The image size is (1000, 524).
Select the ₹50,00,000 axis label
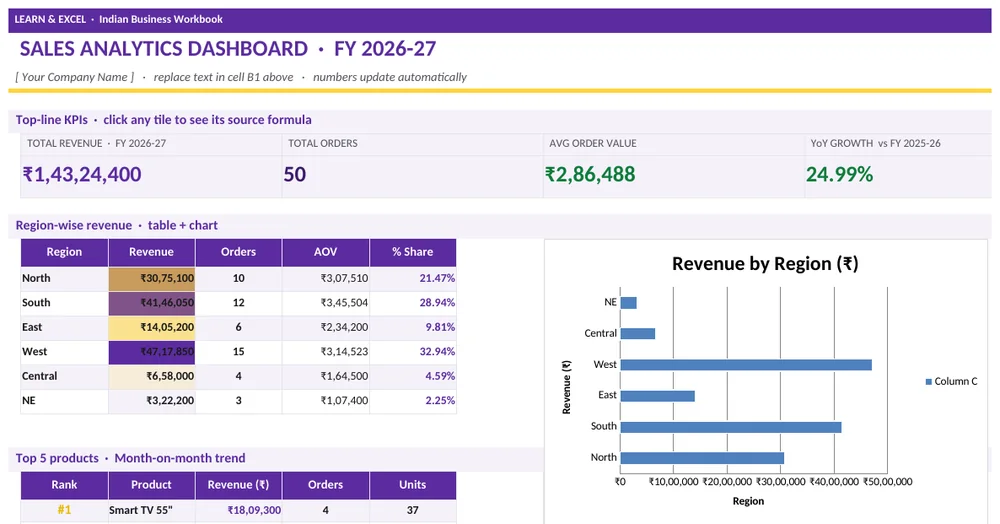[888, 482]
